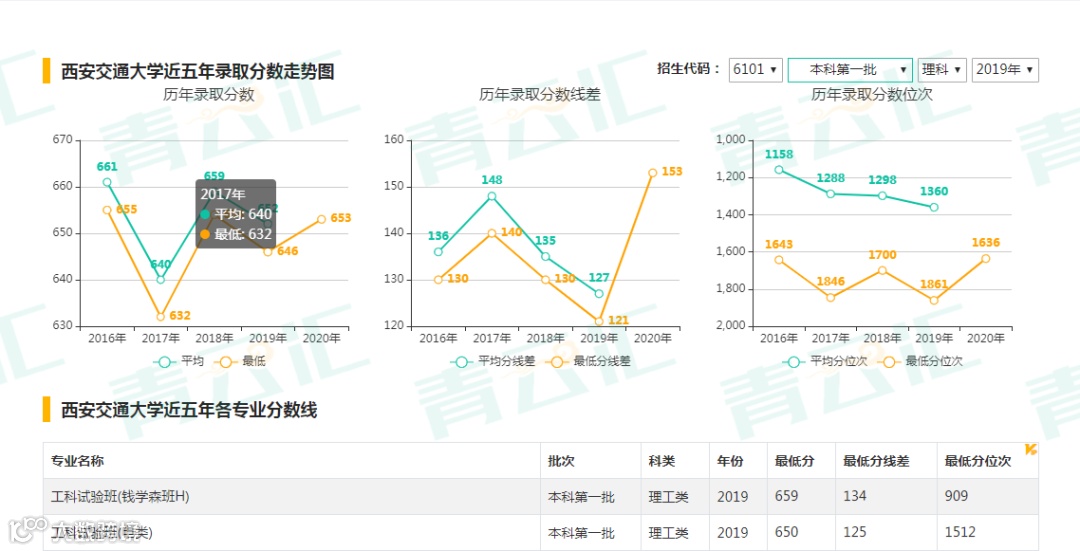
Task: Click 2019 lowest rank point 1861
Action: click(x=934, y=300)
